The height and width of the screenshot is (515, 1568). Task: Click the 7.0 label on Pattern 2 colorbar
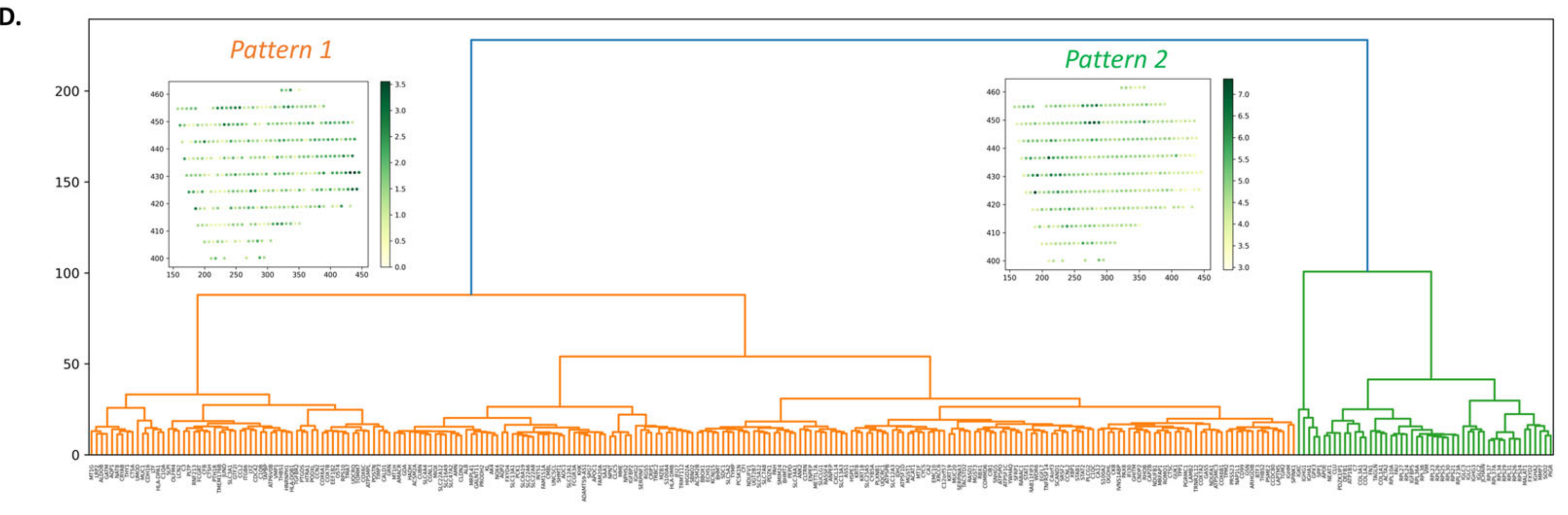(x=1243, y=94)
